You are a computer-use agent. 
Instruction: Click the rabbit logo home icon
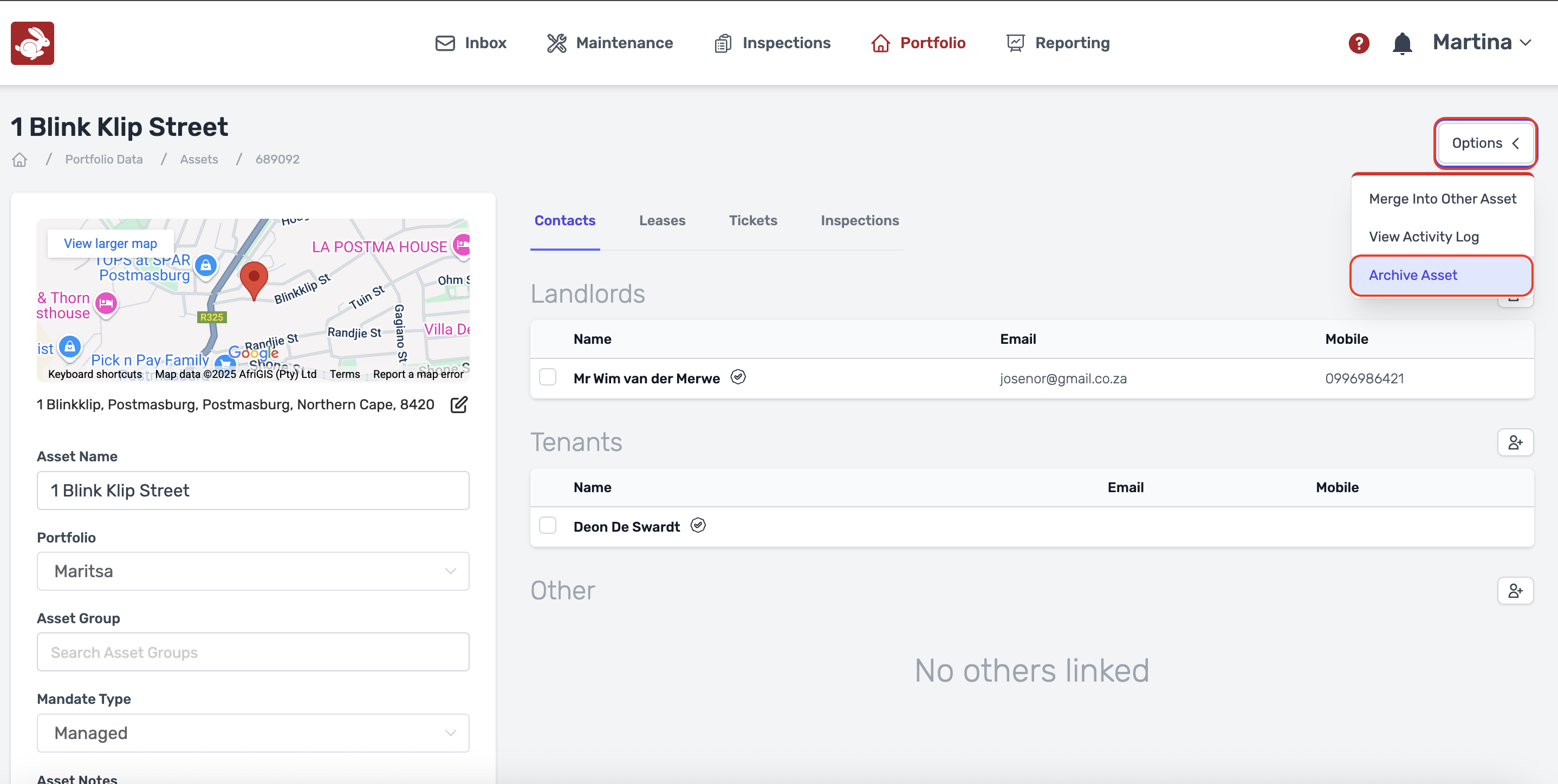click(32, 43)
